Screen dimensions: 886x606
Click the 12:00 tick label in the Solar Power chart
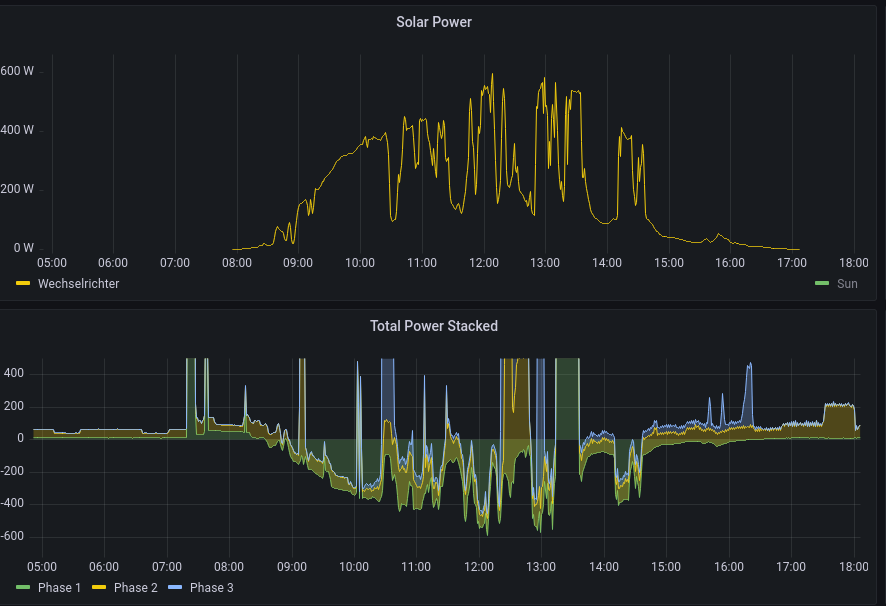484,263
